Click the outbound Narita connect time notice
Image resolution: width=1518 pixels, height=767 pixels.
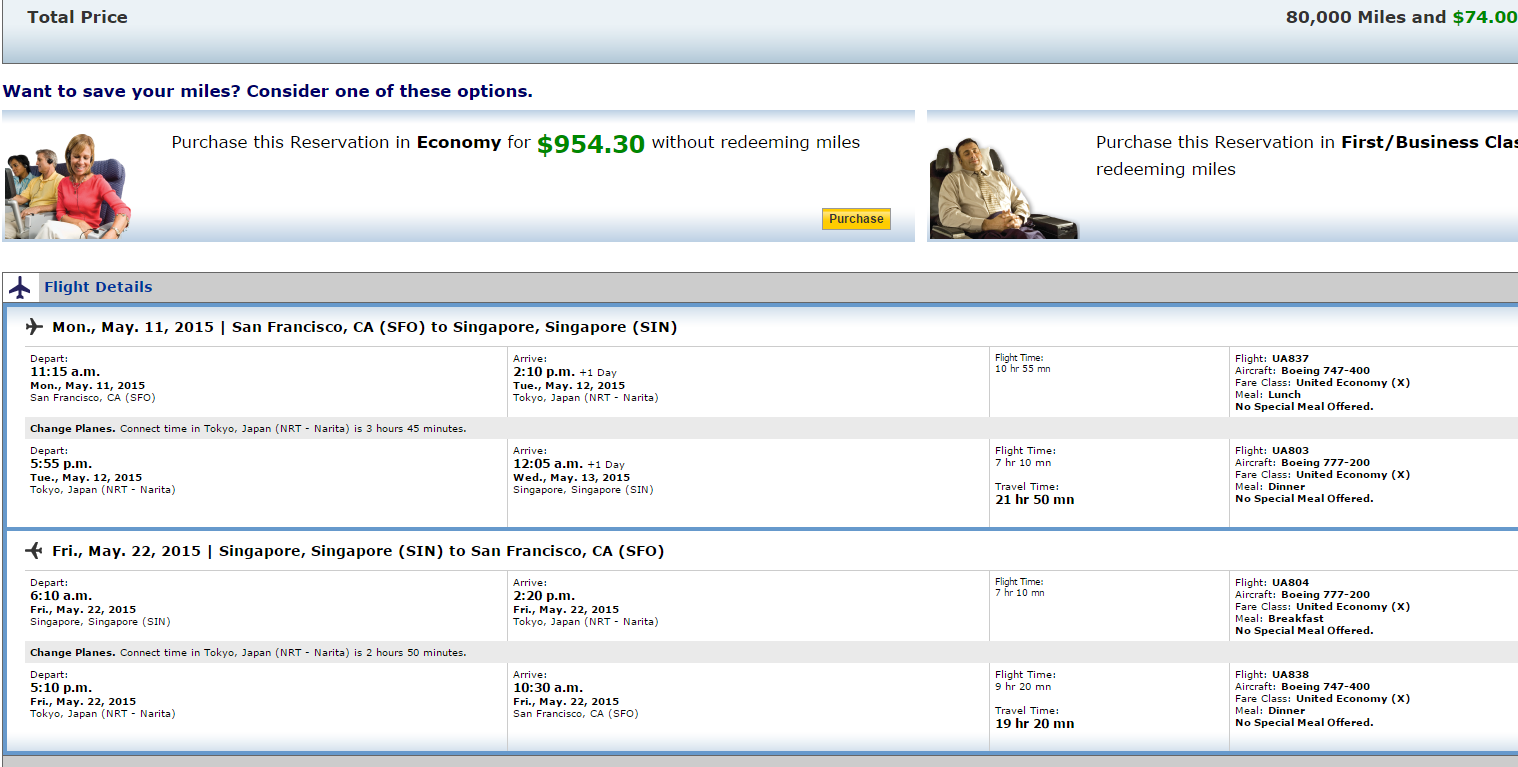[x=248, y=429]
